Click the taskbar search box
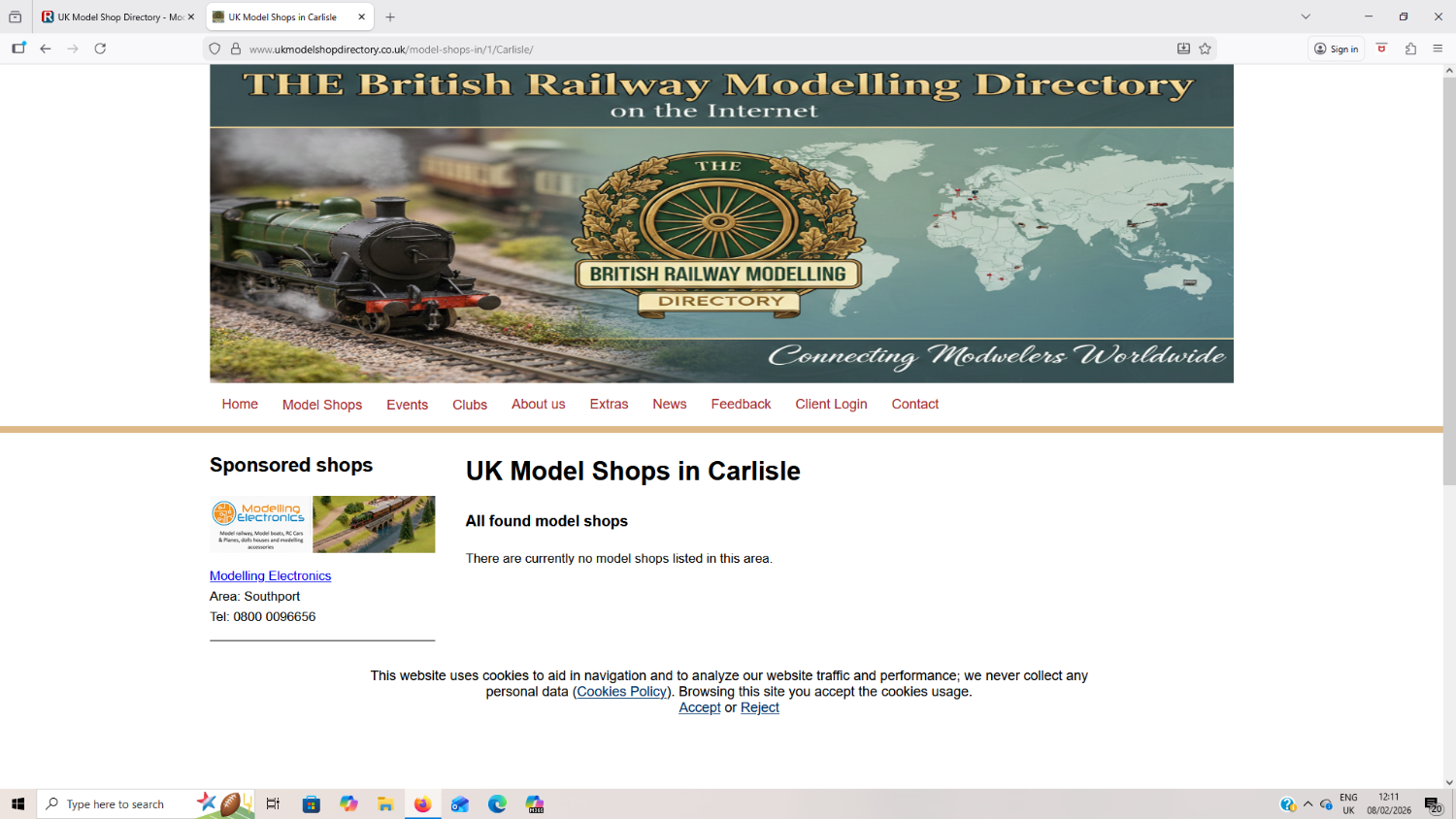Image resolution: width=1456 pixels, height=819 pixels. (146, 804)
